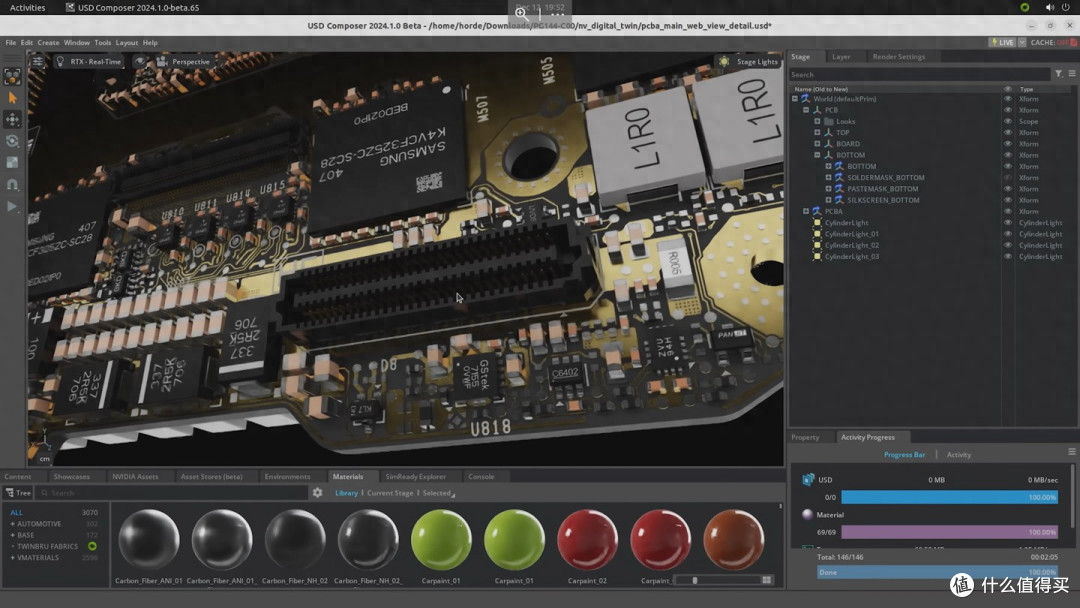
Task: Toggle visibility of CylinderLight_01
Action: coord(1008,234)
